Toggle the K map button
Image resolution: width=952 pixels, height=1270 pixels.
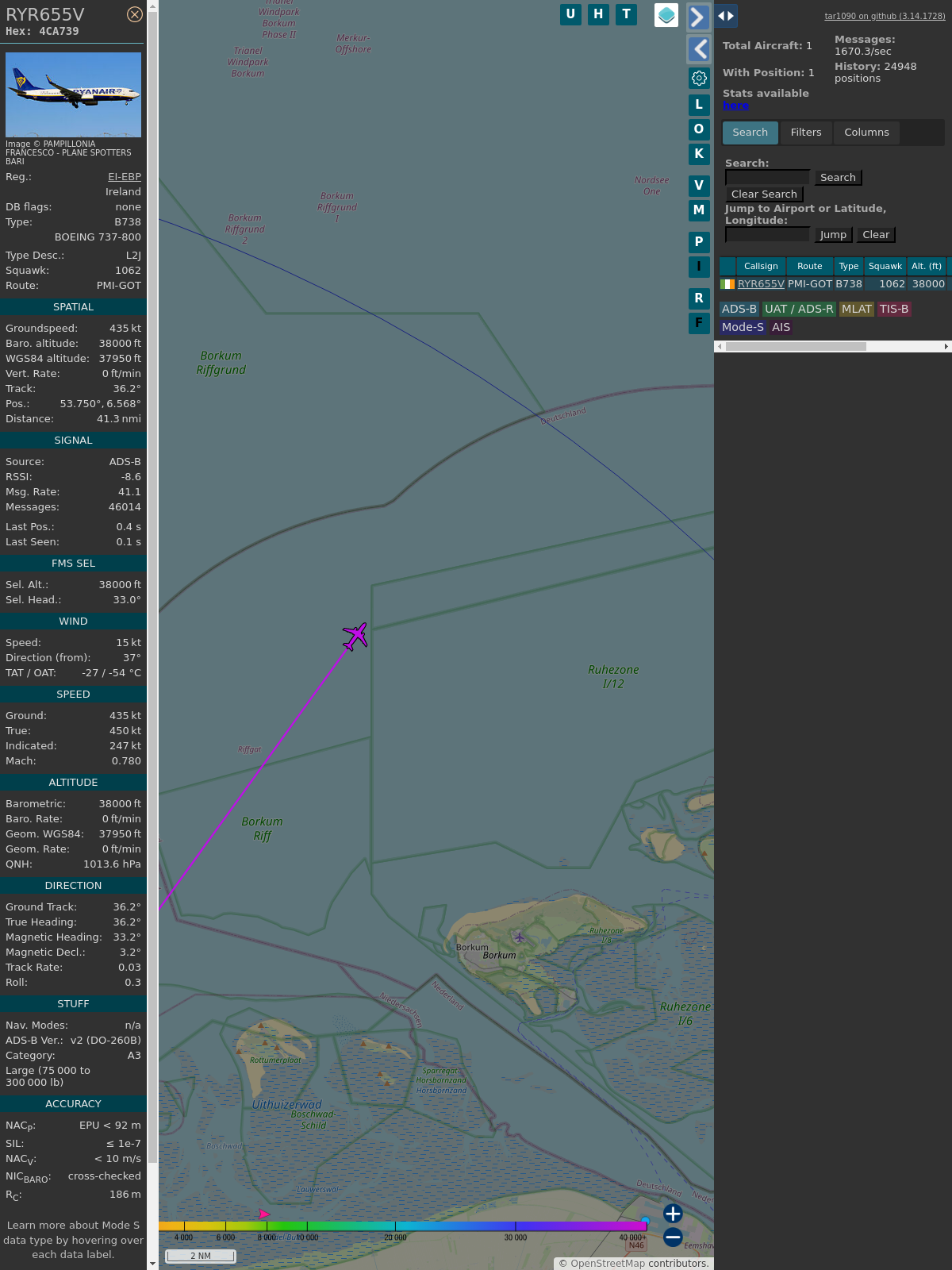click(699, 154)
